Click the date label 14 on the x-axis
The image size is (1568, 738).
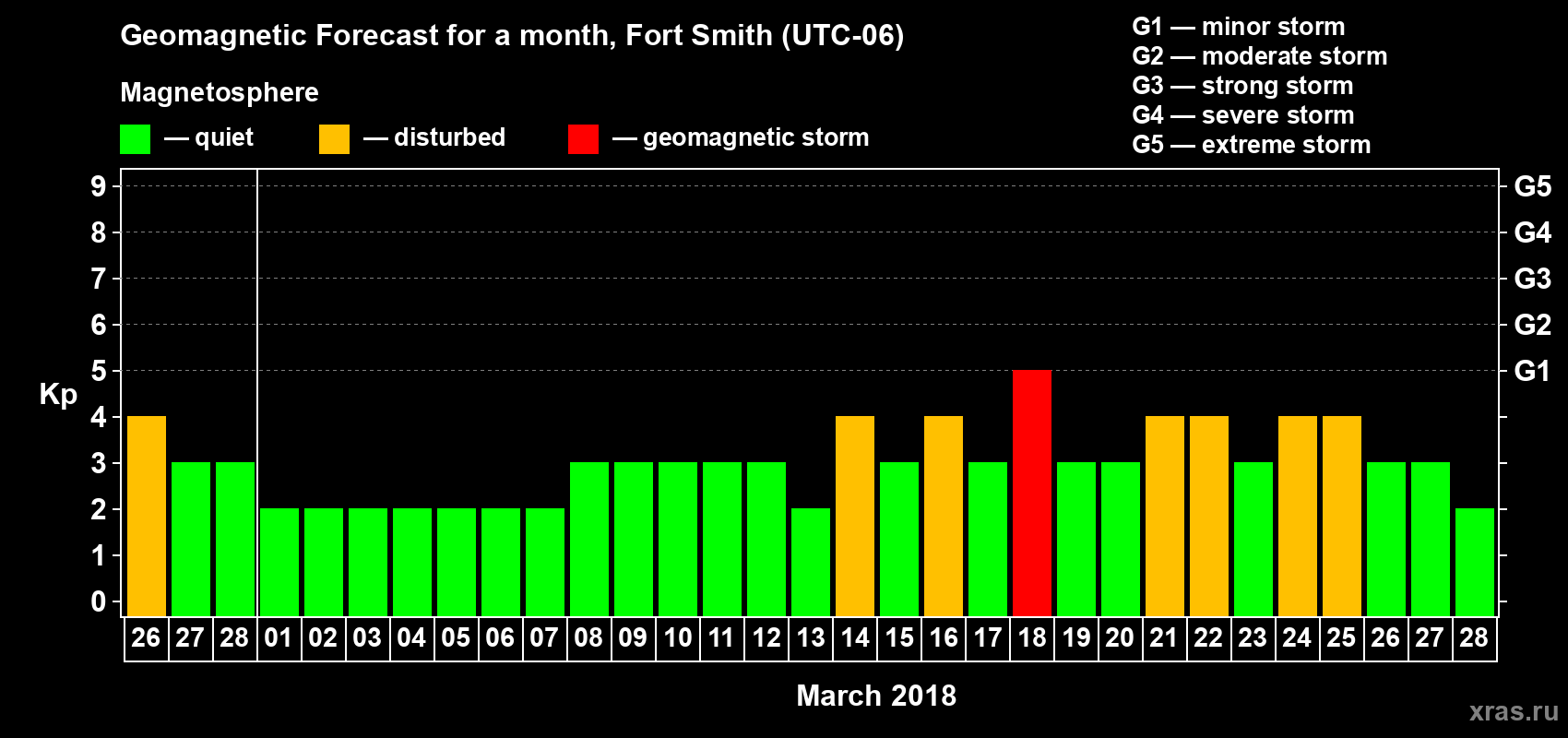click(x=855, y=638)
